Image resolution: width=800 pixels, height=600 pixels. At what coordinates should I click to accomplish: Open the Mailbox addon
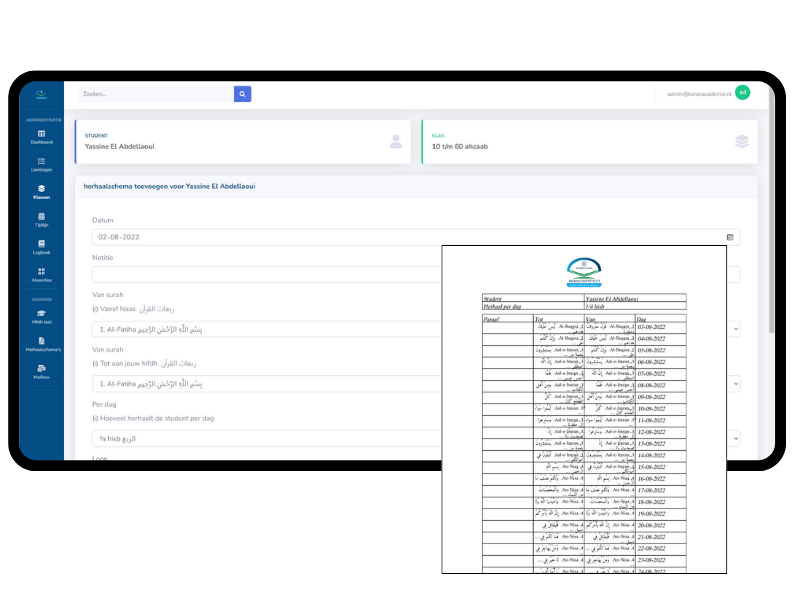[41, 372]
